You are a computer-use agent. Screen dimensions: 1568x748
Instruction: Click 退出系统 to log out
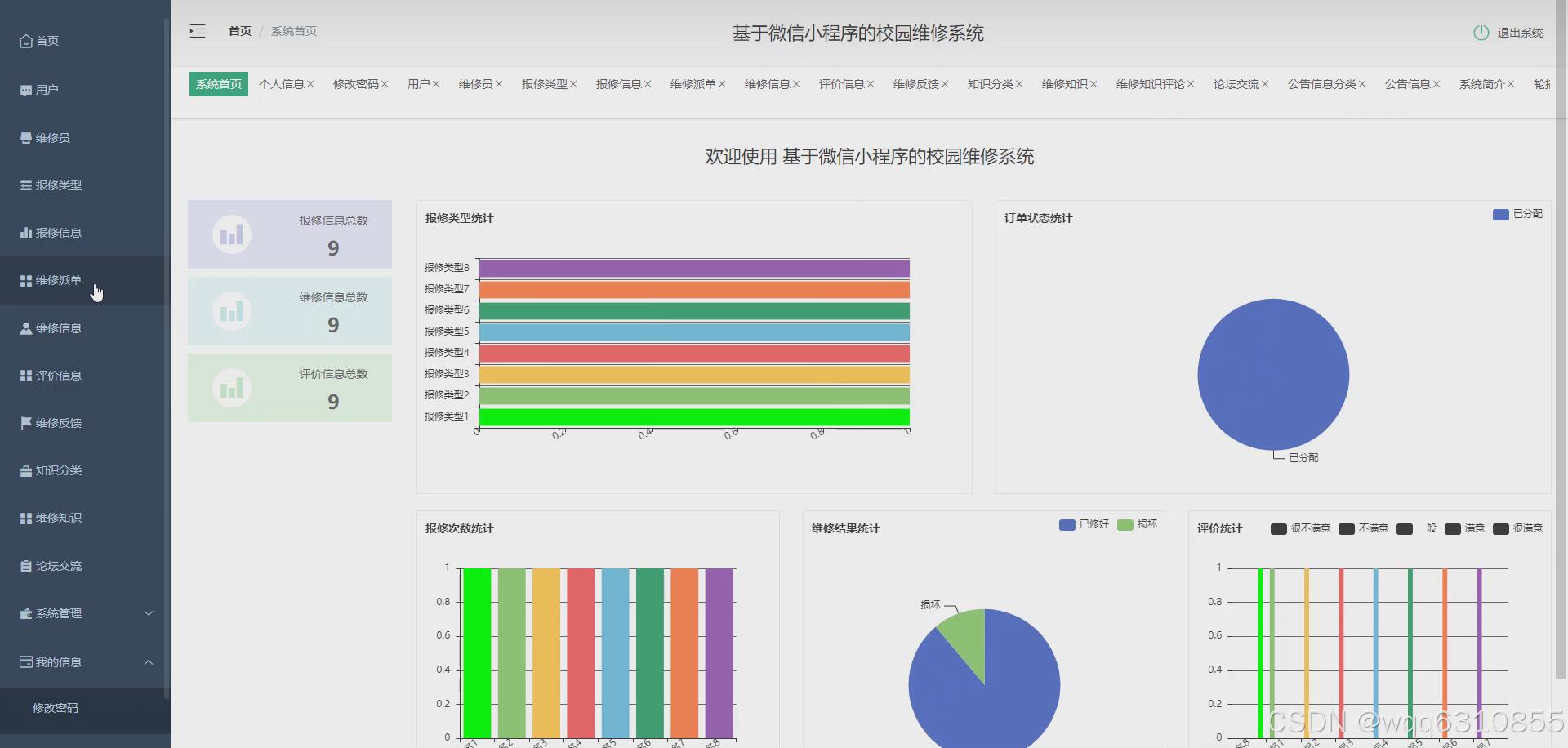1520,33
